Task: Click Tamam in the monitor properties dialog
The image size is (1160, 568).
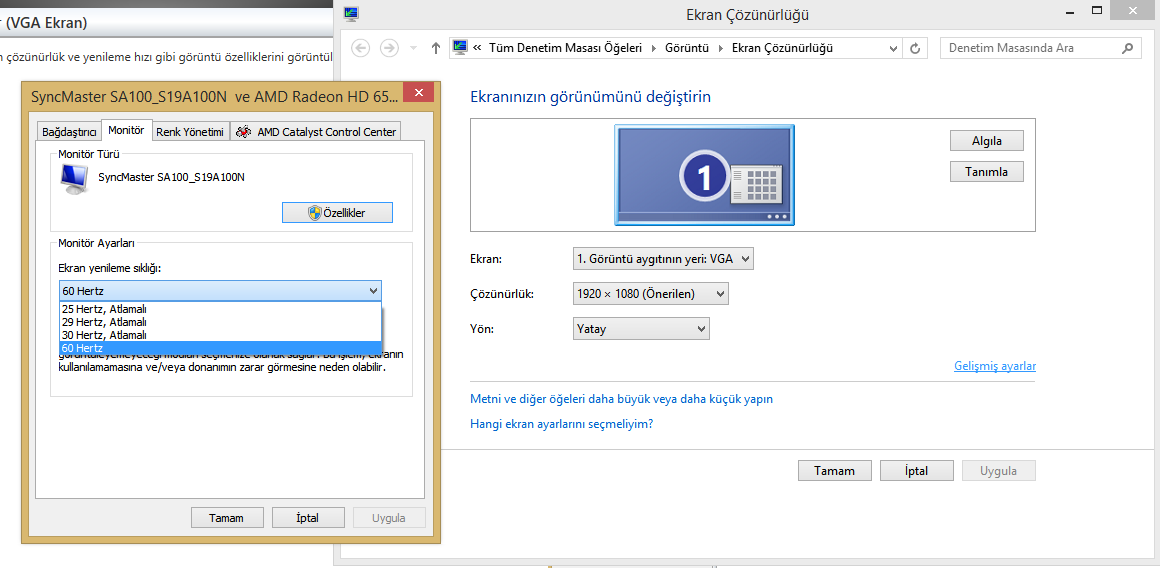Action: (226, 518)
